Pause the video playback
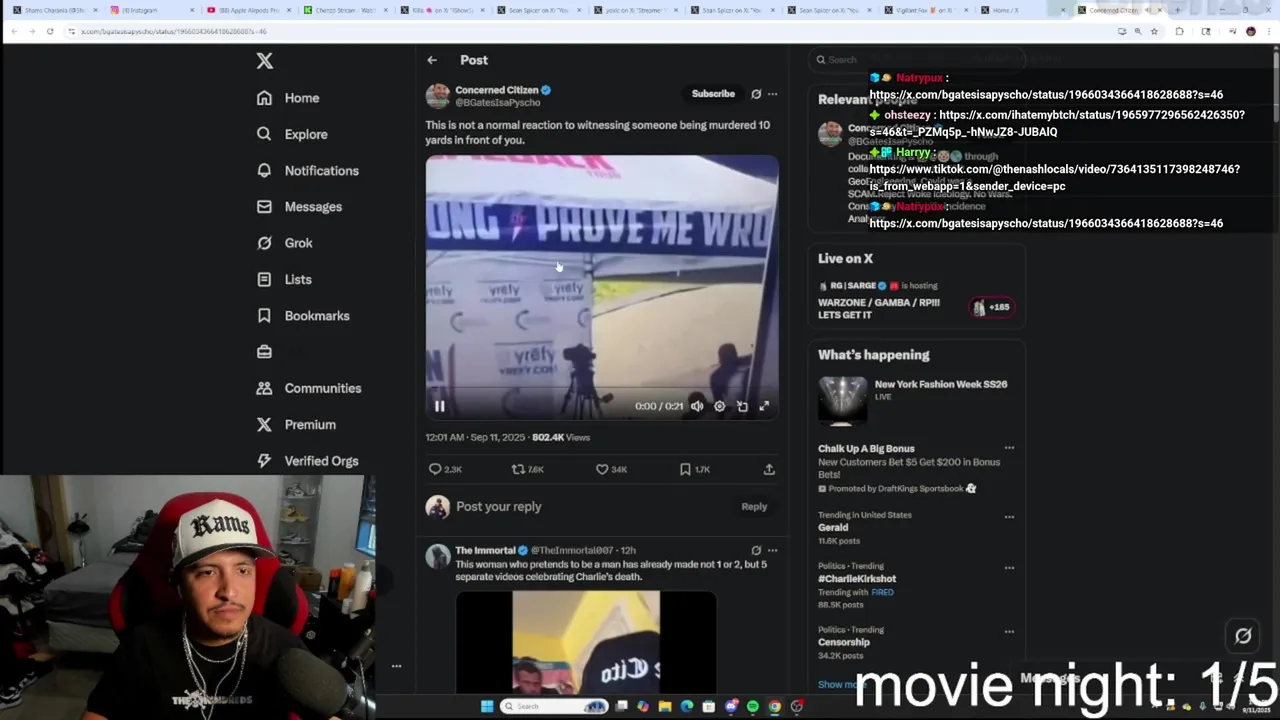The image size is (1280, 720). pos(439,406)
